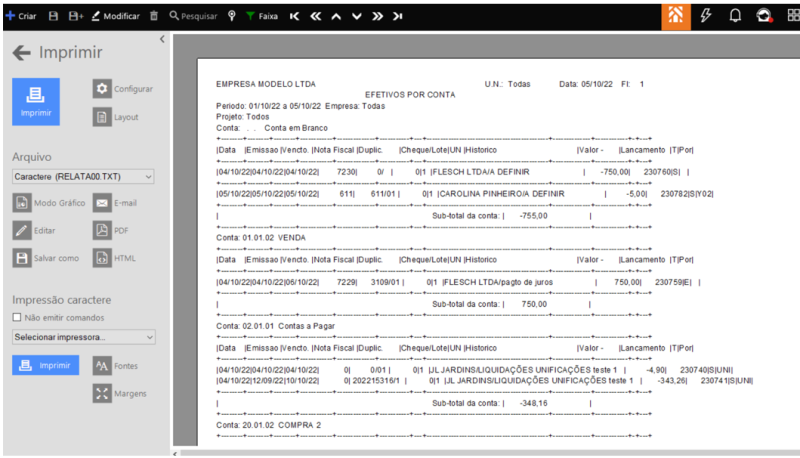
Task: Click Salvar como option
Action: tap(46, 258)
